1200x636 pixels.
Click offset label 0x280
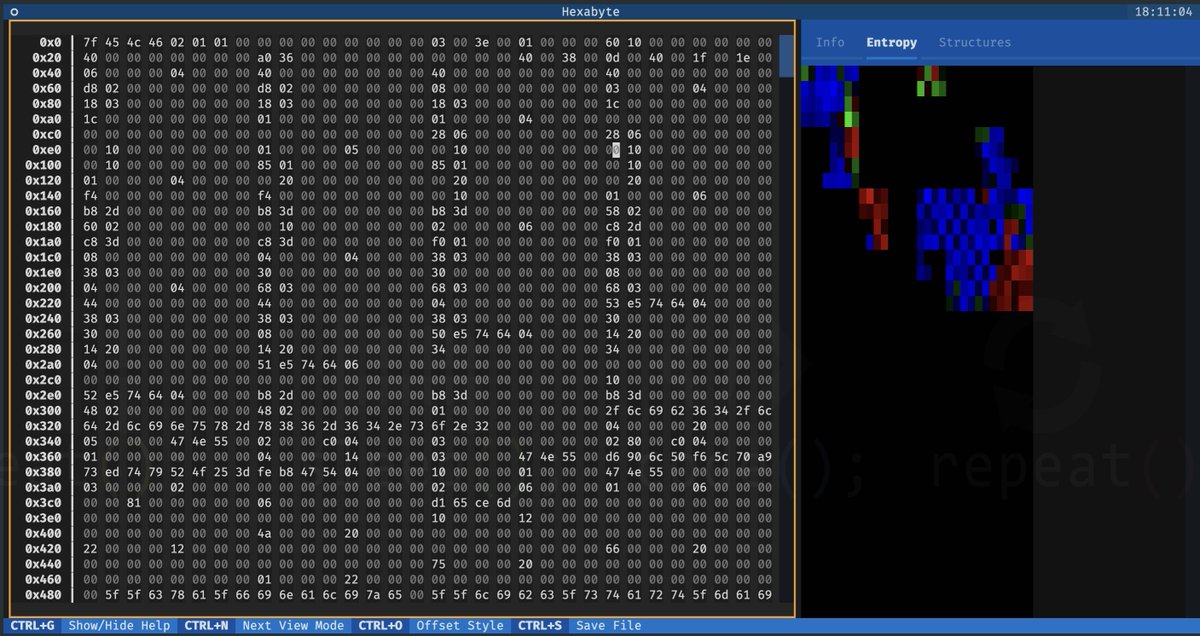[43, 349]
